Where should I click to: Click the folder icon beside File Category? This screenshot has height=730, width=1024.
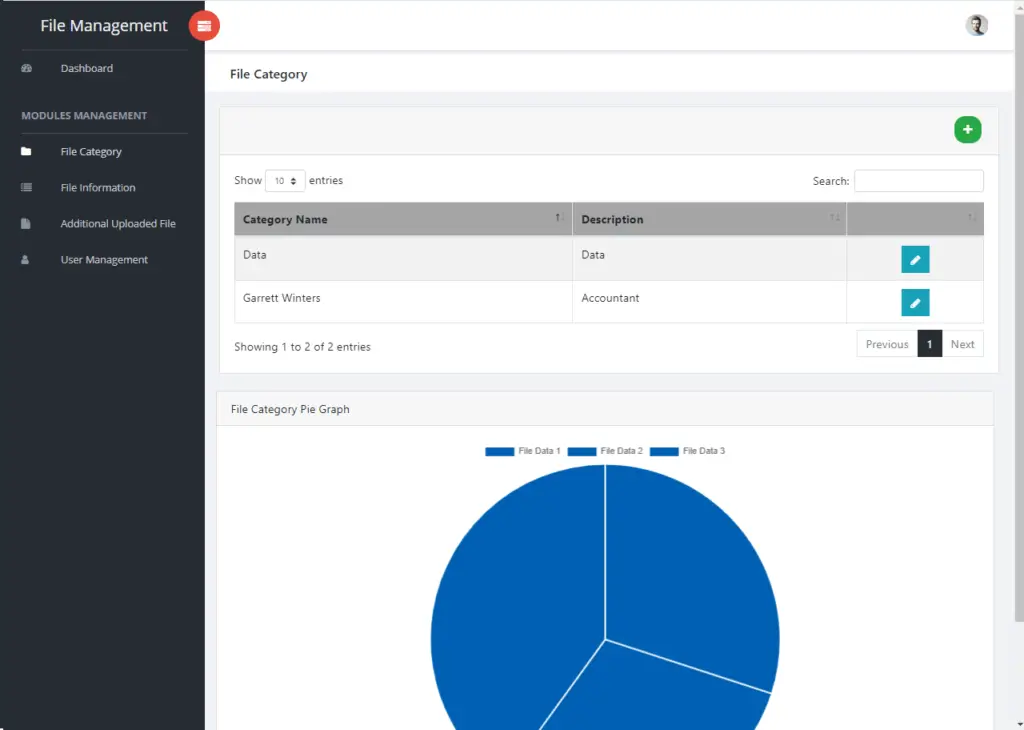tap(24, 151)
